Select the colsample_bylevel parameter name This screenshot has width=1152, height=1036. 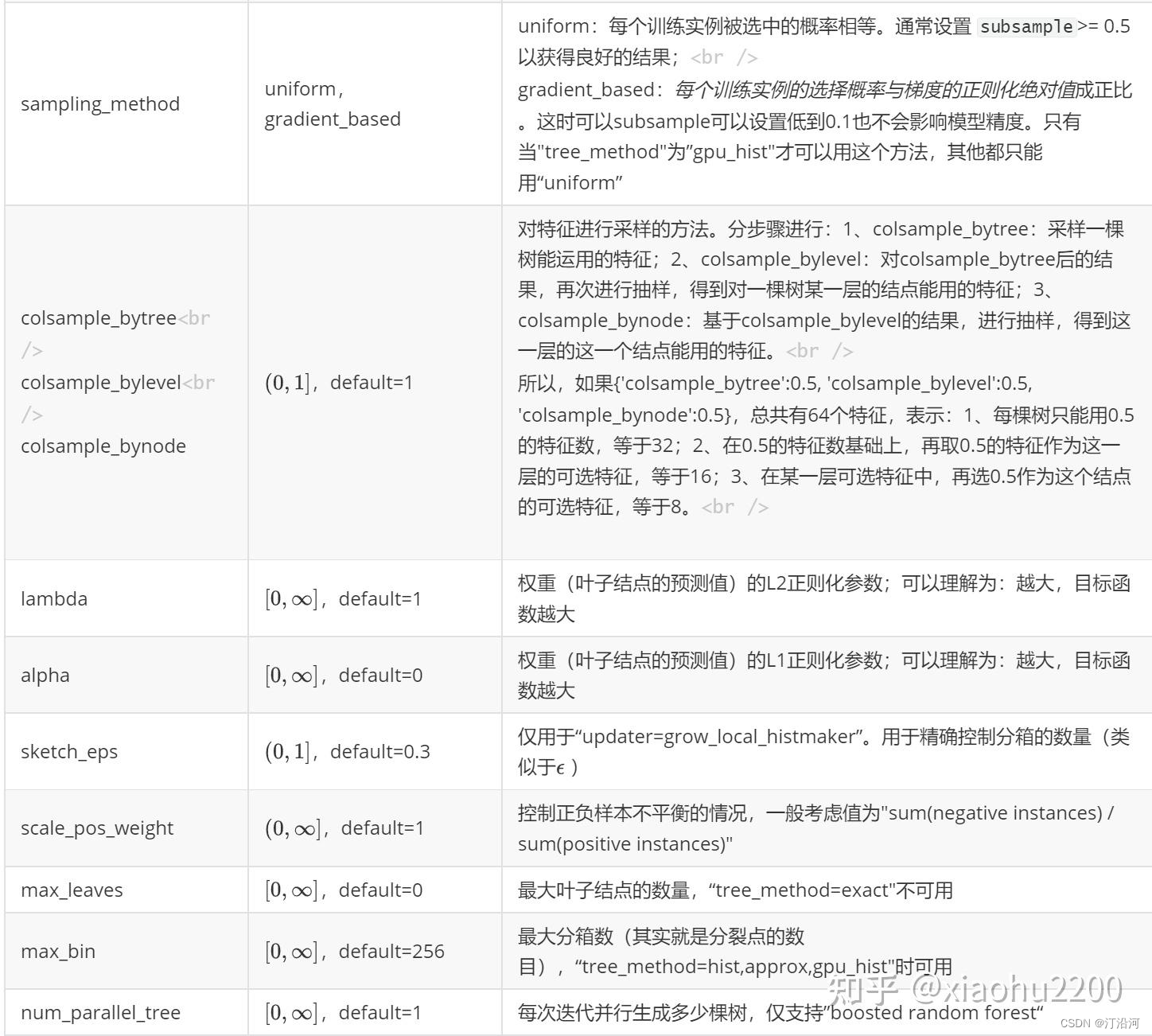click(101, 382)
